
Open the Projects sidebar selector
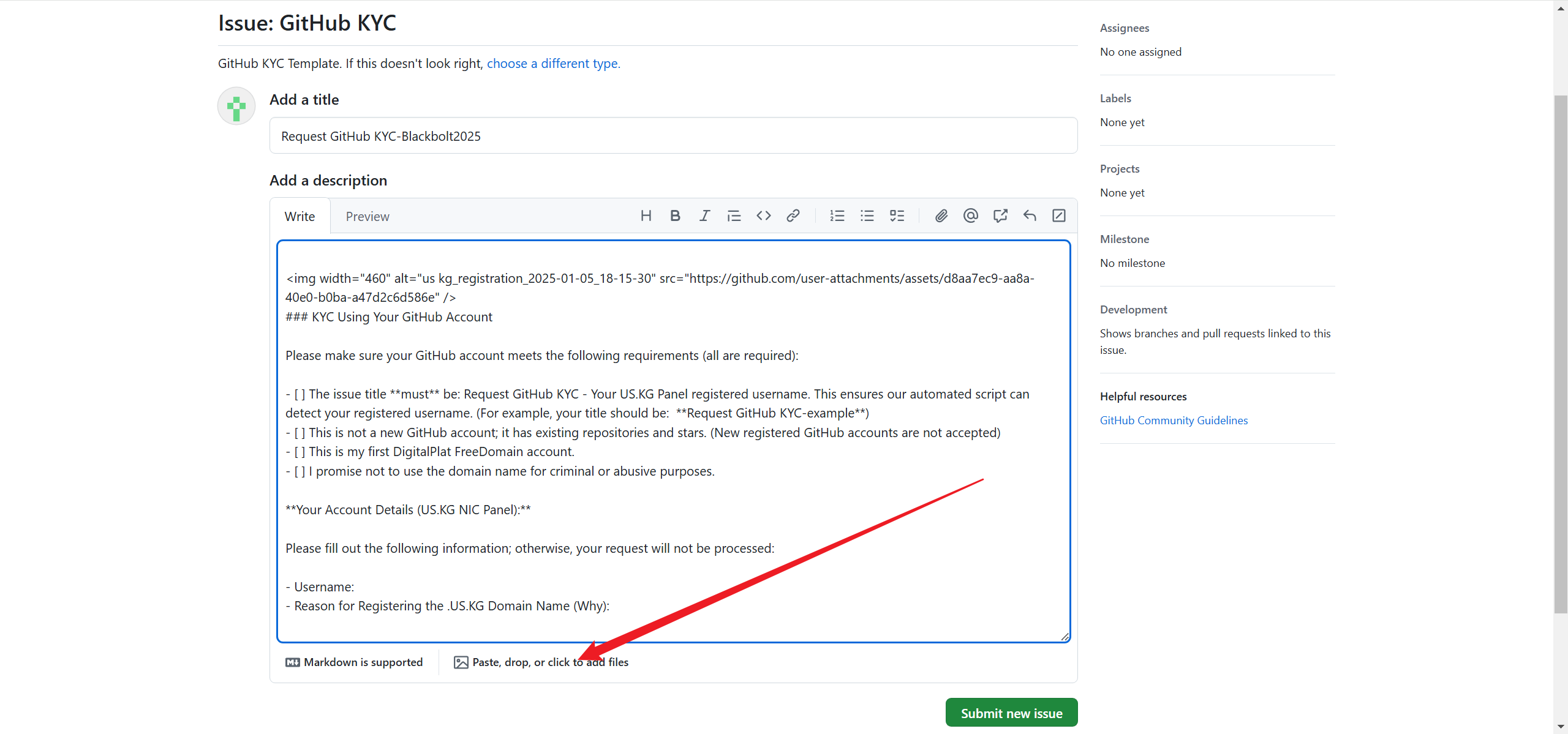click(x=1120, y=169)
